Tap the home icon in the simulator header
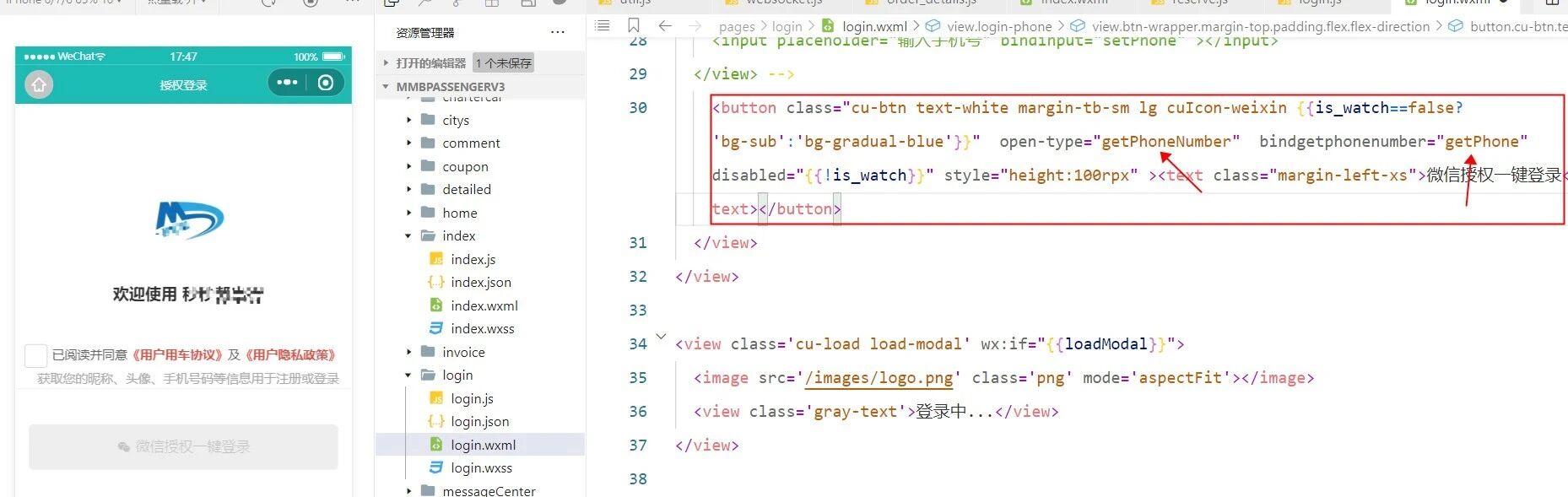Image resolution: width=1568 pixels, height=497 pixels. pyautogui.click(x=39, y=84)
